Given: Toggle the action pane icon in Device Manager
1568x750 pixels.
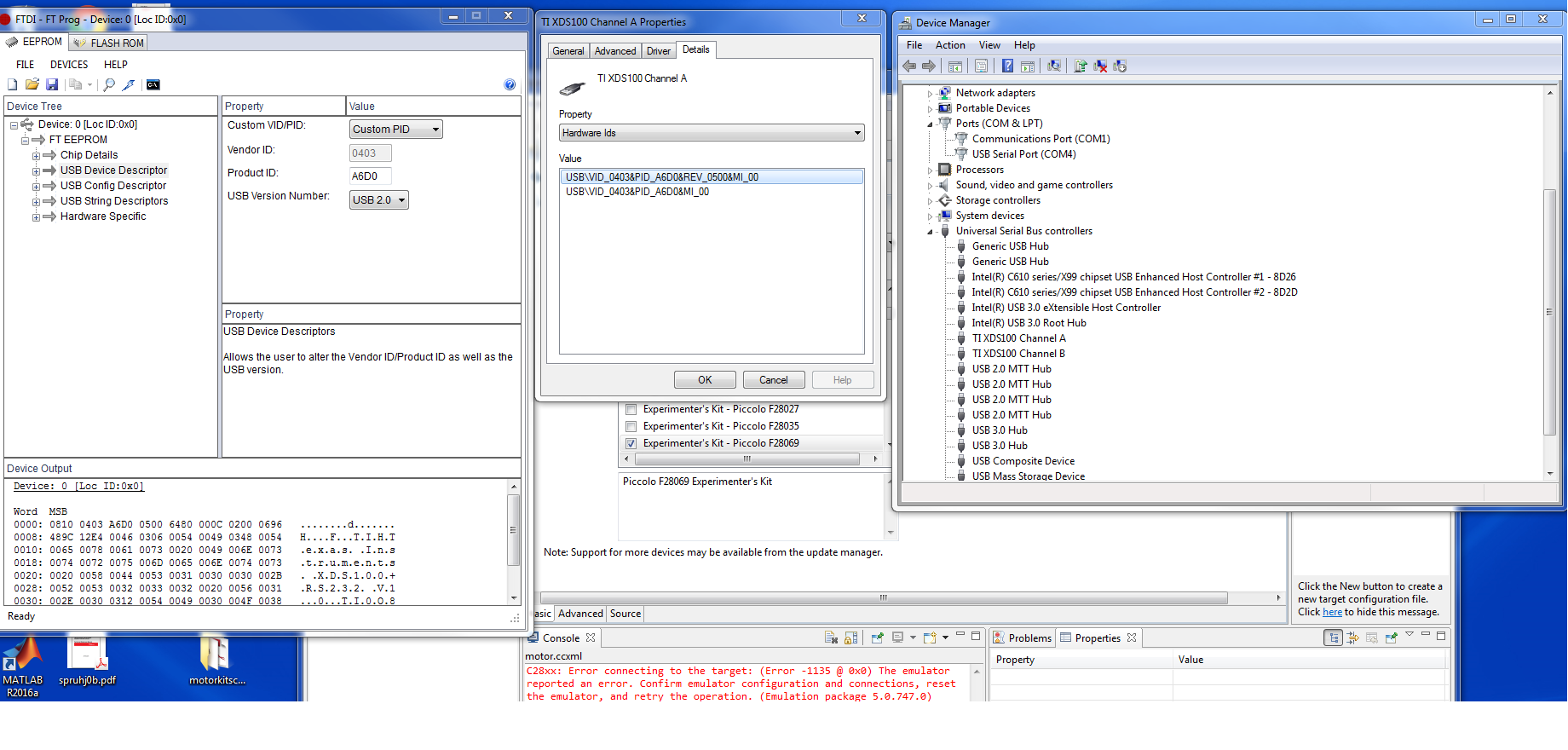Looking at the screenshot, I should [x=1028, y=66].
